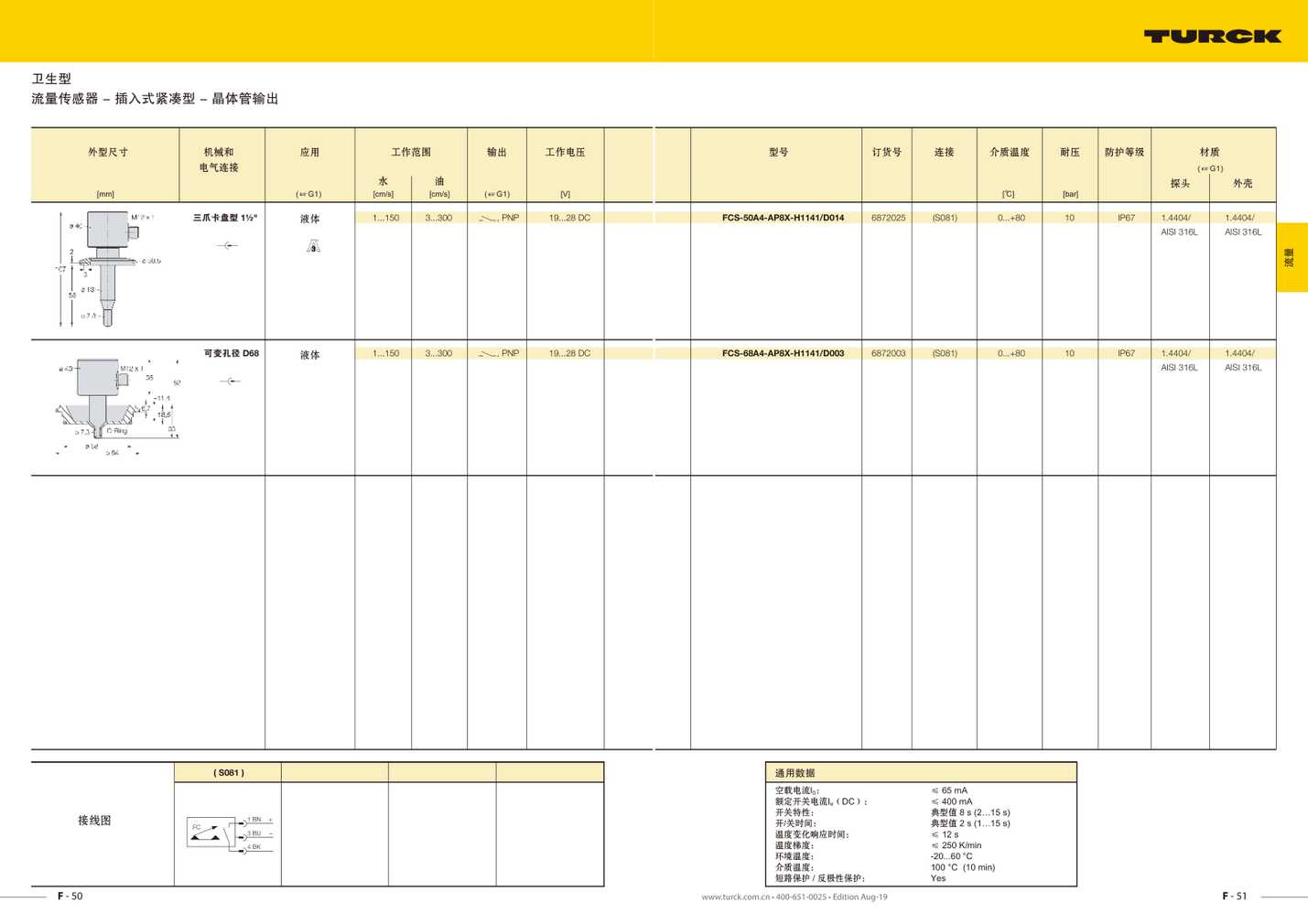Viewport: 1308px width, 924px height.
Task: Click the 接线图 label
Action: [94, 820]
